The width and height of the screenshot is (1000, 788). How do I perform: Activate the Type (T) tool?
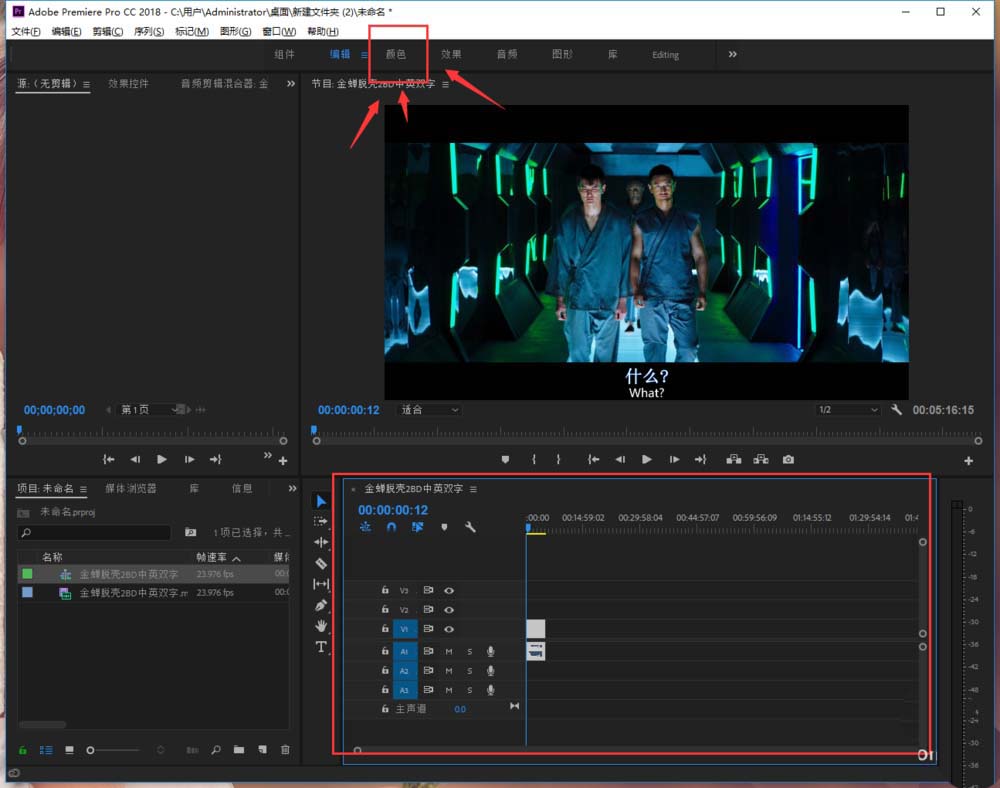tap(321, 647)
